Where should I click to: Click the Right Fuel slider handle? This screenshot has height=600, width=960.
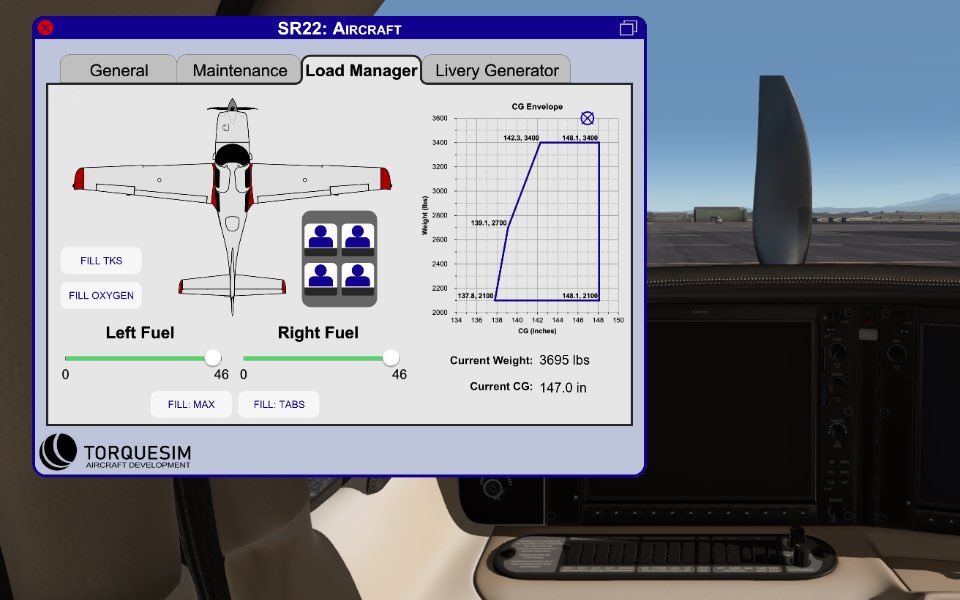[x=391, y=358]
